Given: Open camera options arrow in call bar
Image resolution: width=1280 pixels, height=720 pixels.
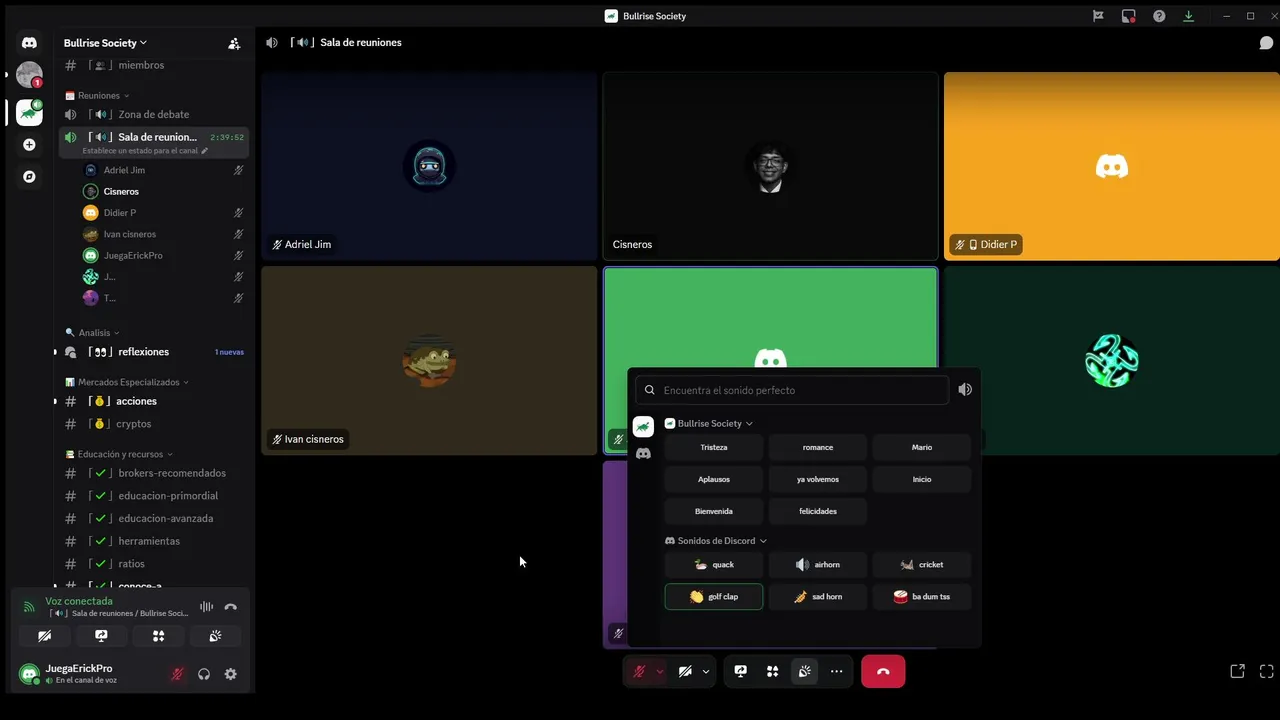Looking at the screenshot, I should click(x=705, y=672).
